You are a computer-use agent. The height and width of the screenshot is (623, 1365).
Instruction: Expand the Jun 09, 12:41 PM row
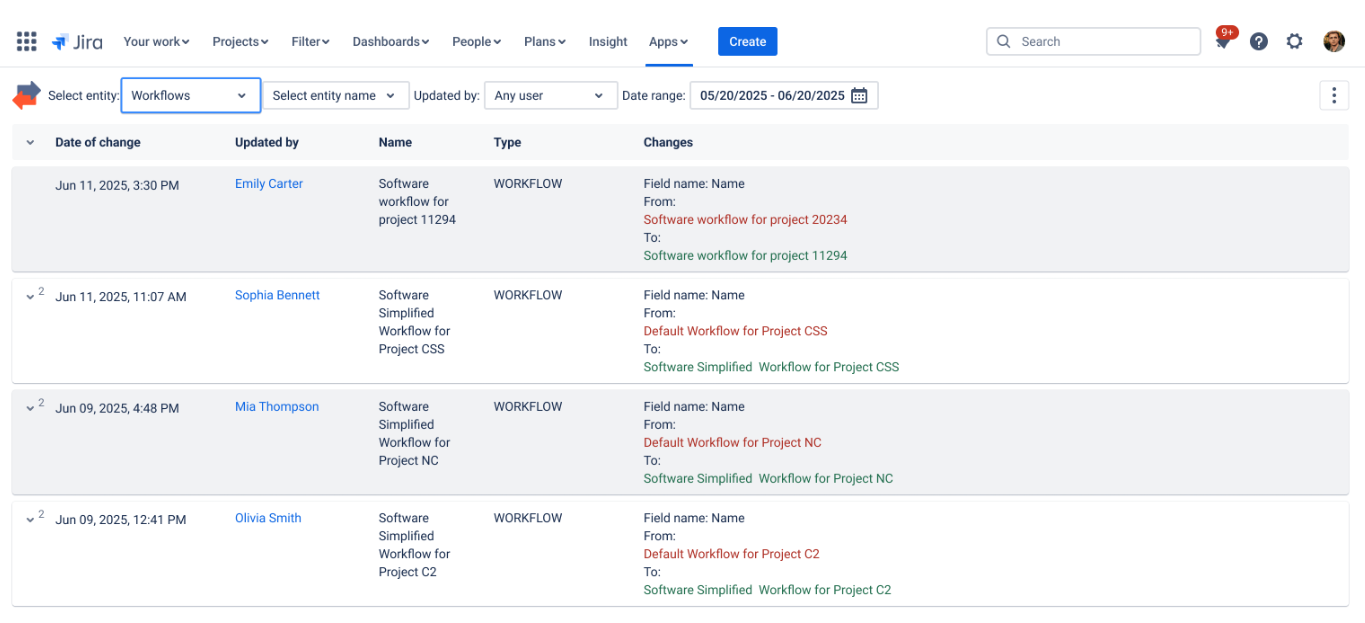31,519
